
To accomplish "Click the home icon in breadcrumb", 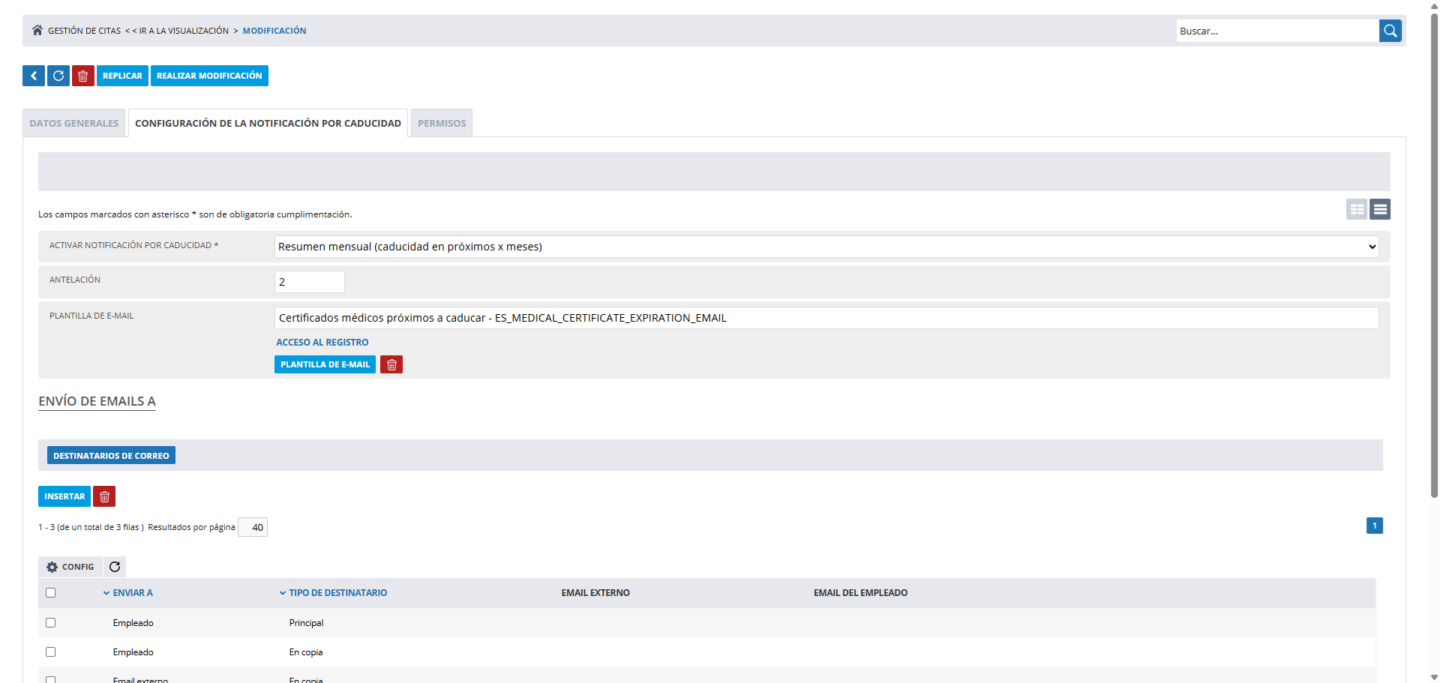I will [38, 31].
